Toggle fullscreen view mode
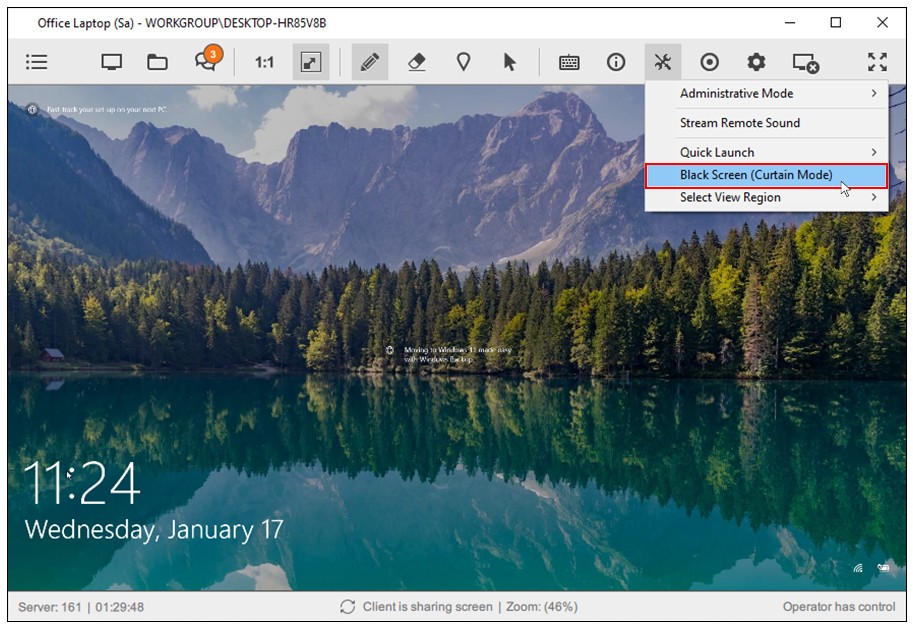913x627 pixels. pyautogui.click(x=878, y=62)
